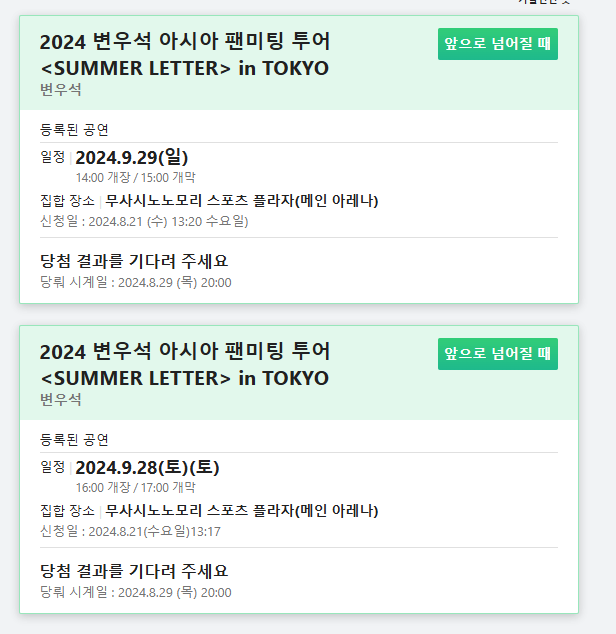Screen dimensions: 616x634
Task: Click 당첨 결과를 기다려 주세요 in second card
Action: click(x=134, y=571)
